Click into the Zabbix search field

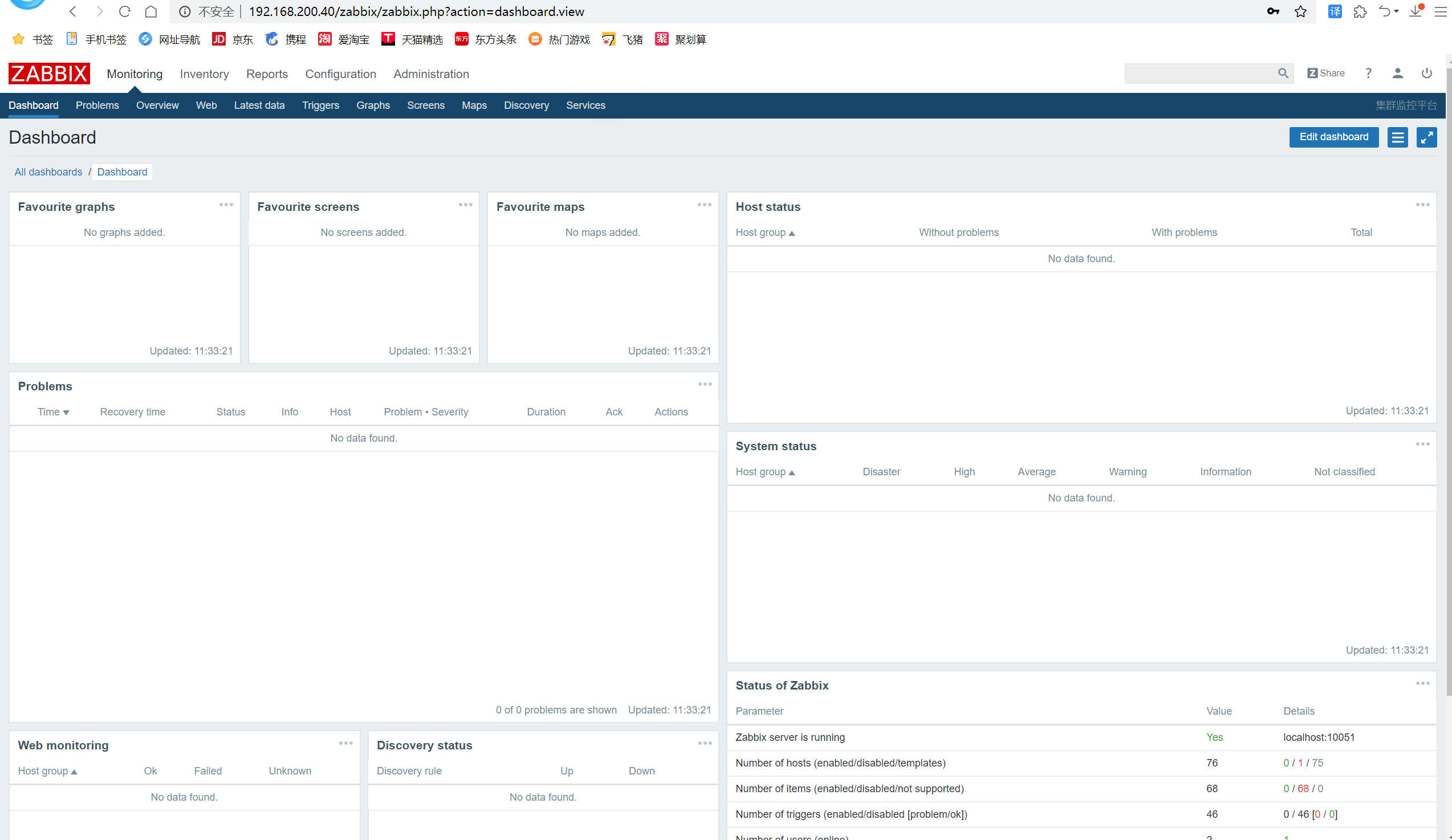tap(1198, 73)
